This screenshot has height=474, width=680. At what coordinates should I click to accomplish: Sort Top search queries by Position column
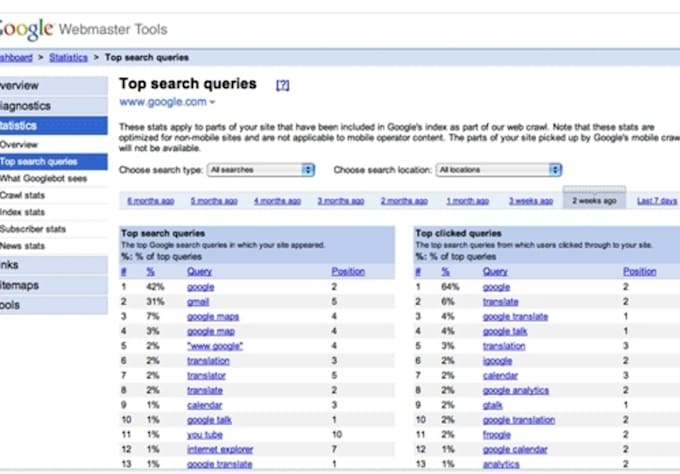(348, 271)
